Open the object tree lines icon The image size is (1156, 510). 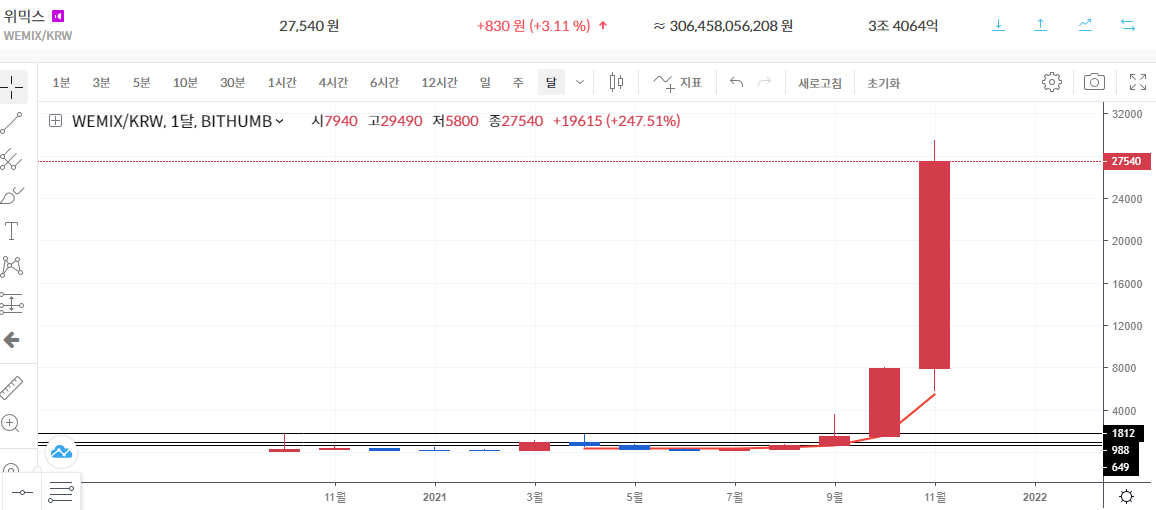click(x=62, y=492)
